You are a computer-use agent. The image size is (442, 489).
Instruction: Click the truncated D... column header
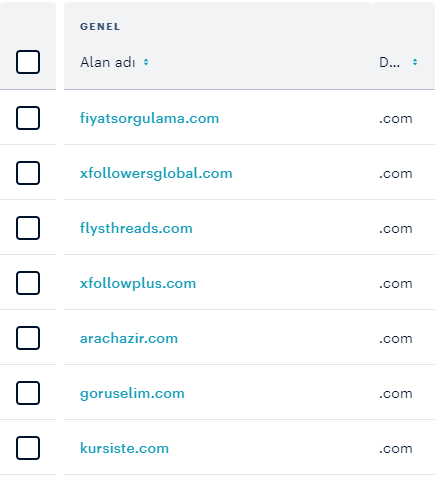click(x=389, y=62)
